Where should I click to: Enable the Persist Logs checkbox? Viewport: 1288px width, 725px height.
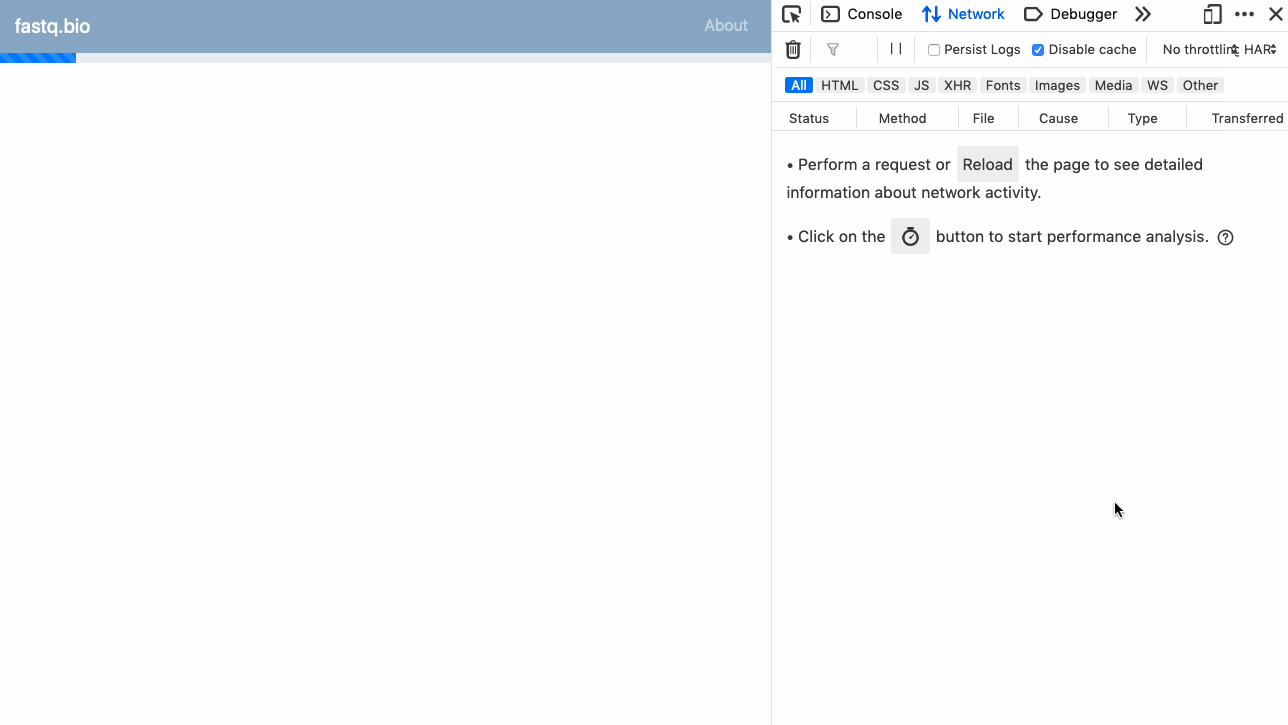934,50
